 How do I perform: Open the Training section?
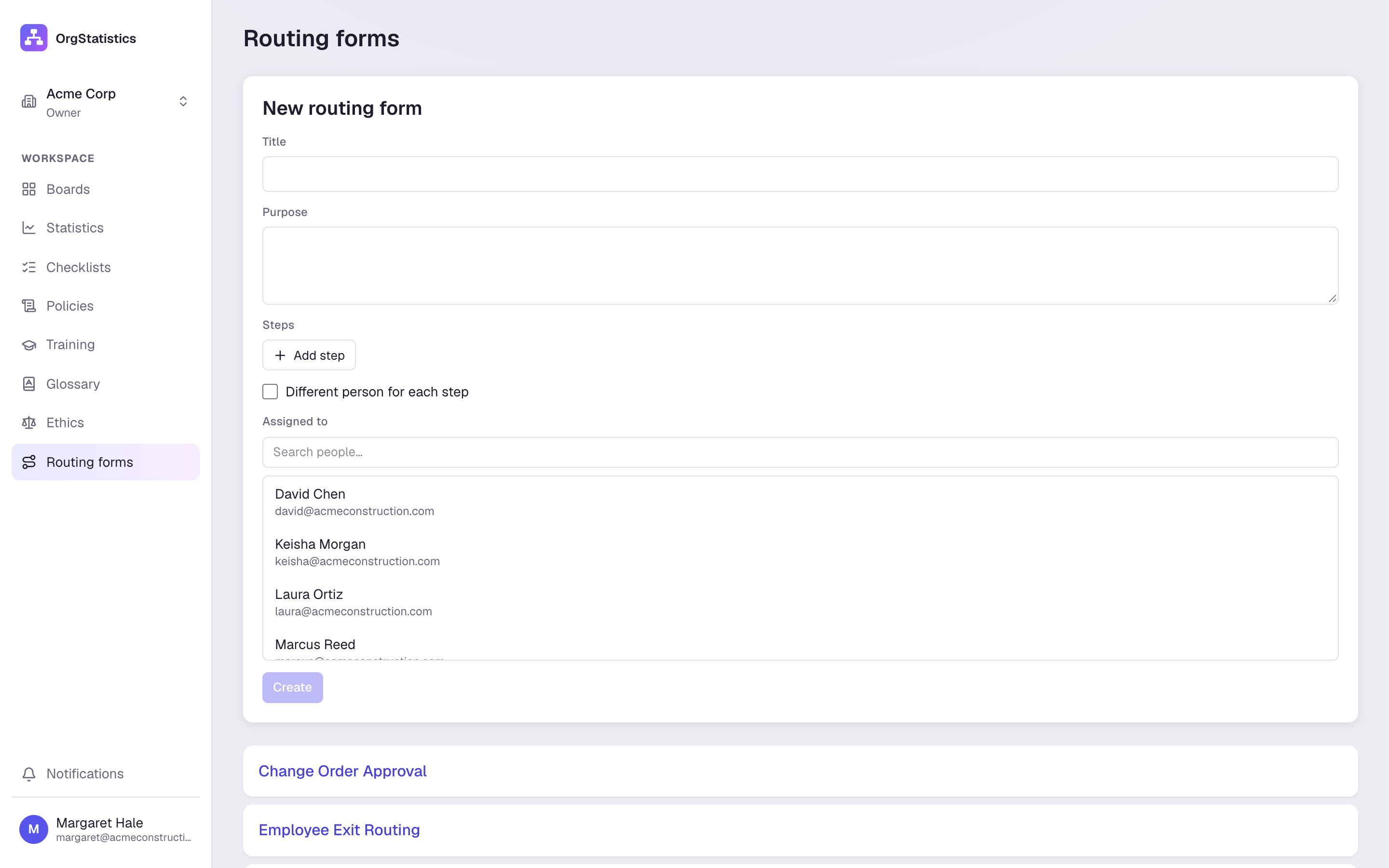pos(106,344)
